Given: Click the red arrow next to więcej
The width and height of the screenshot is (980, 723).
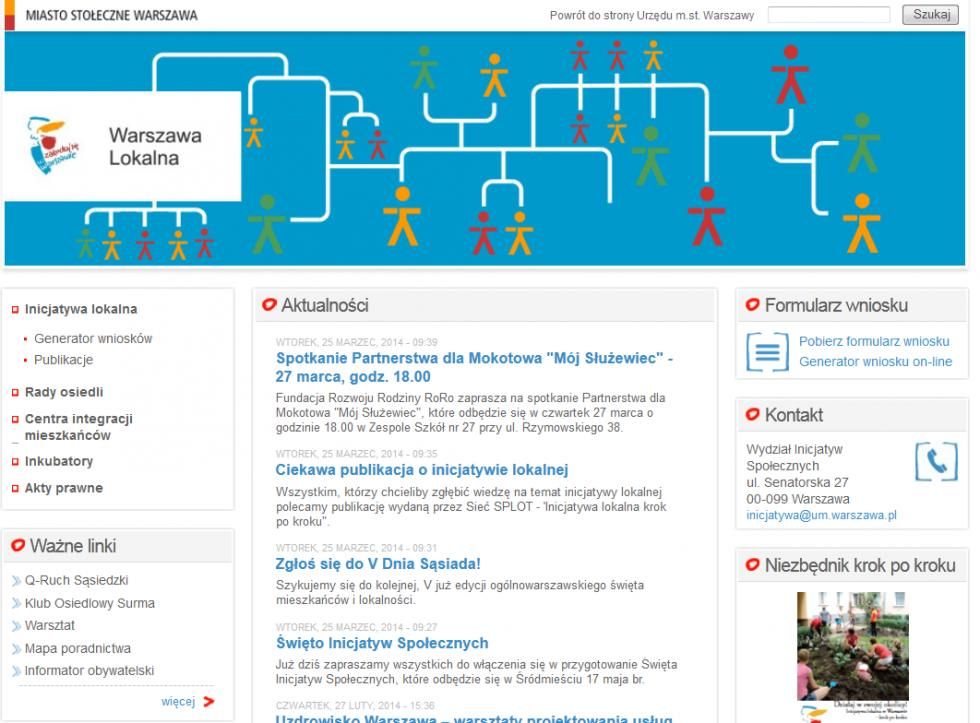Looking at the screenshot, I should click(209, 701).
